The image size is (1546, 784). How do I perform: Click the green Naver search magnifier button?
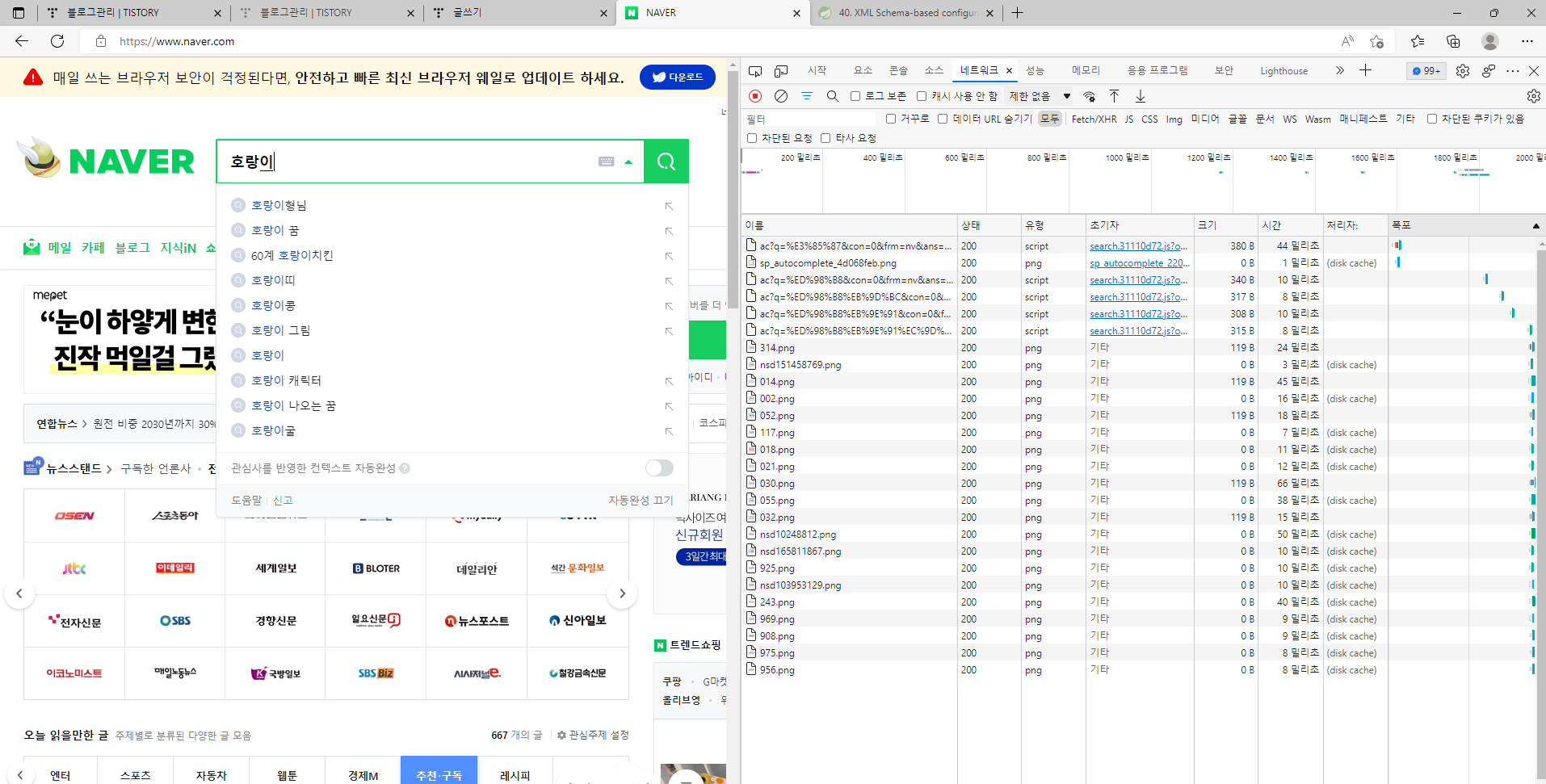pyautogui.click(x=666, y=161)
